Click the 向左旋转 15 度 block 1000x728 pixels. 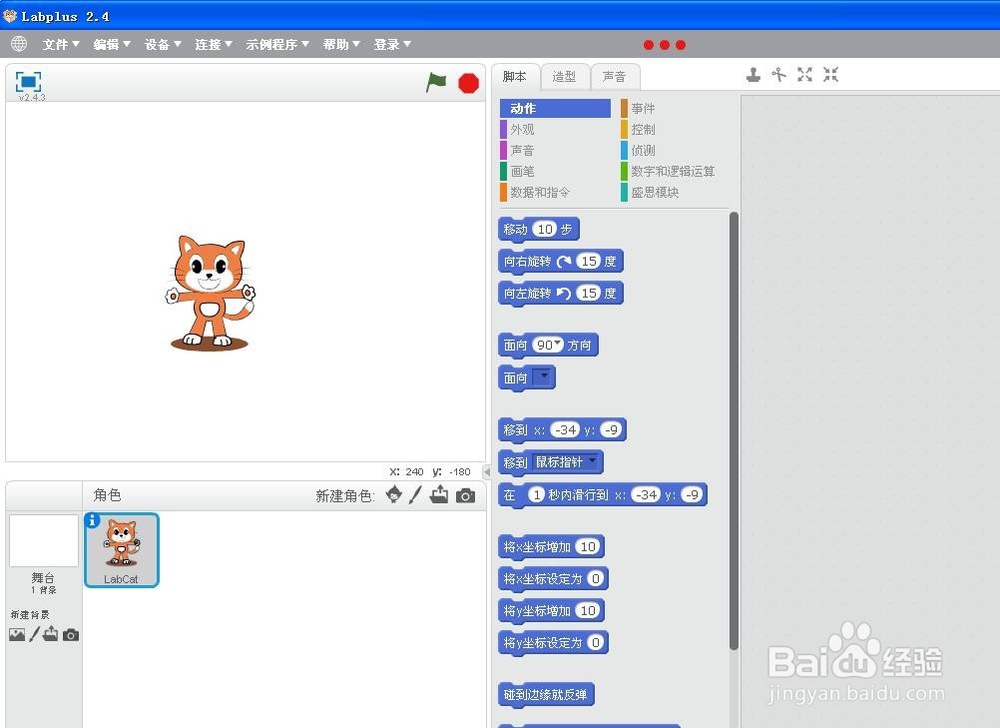561,293
